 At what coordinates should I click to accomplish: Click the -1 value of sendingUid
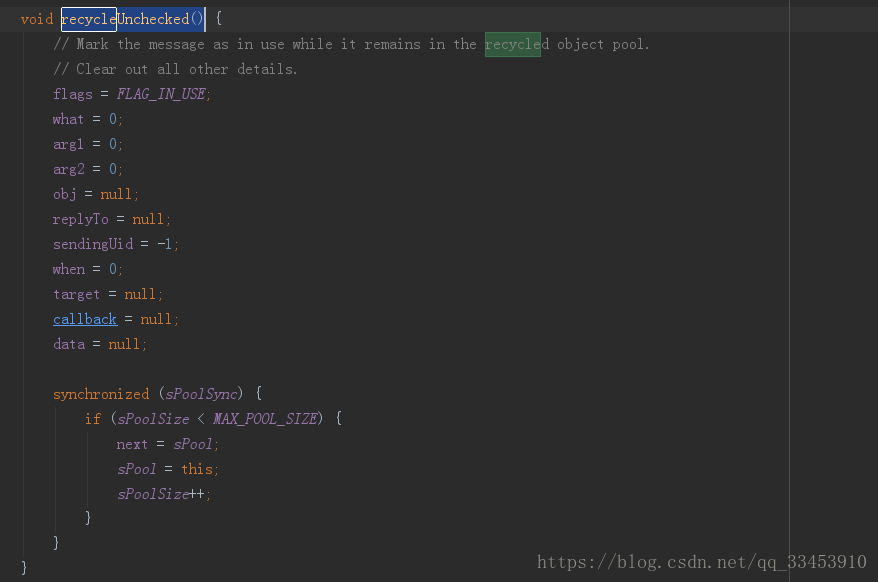165,244
